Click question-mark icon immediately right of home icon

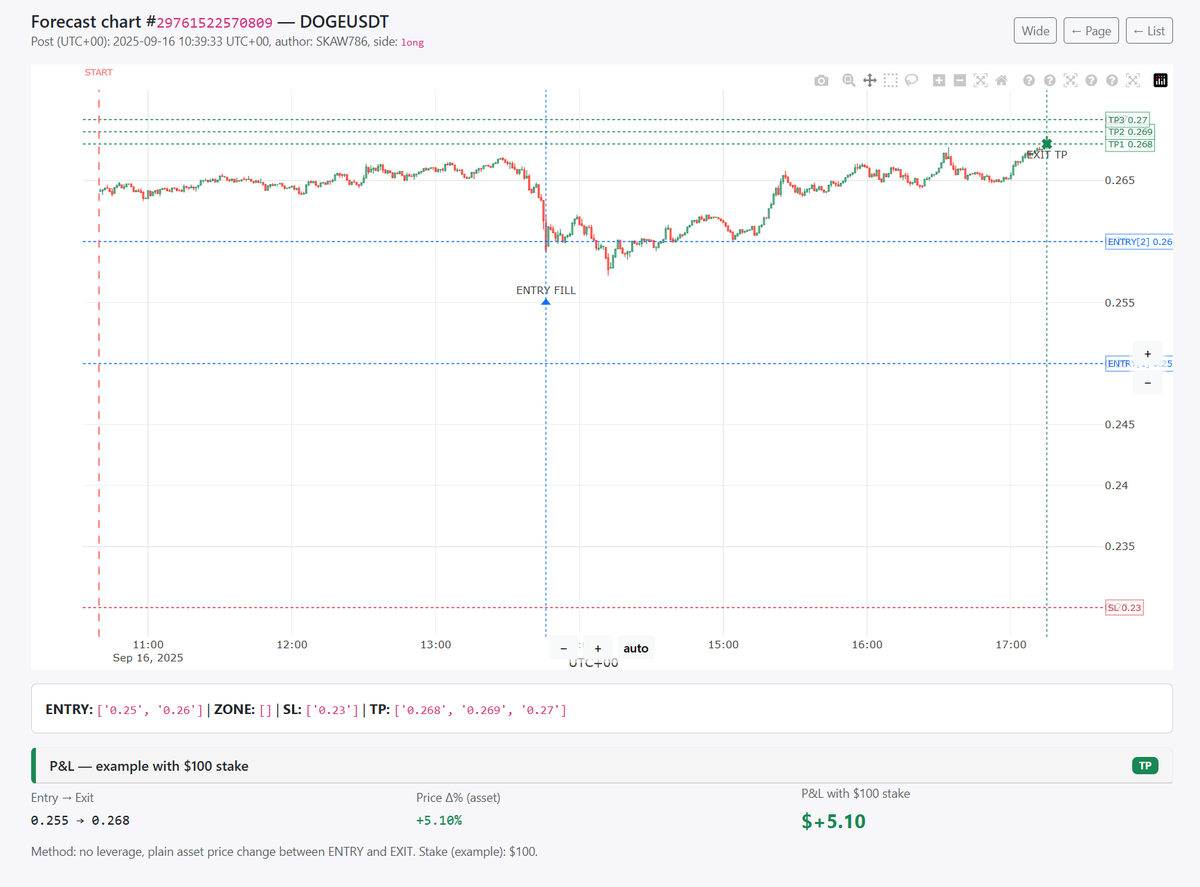[x=1028, y=80]
